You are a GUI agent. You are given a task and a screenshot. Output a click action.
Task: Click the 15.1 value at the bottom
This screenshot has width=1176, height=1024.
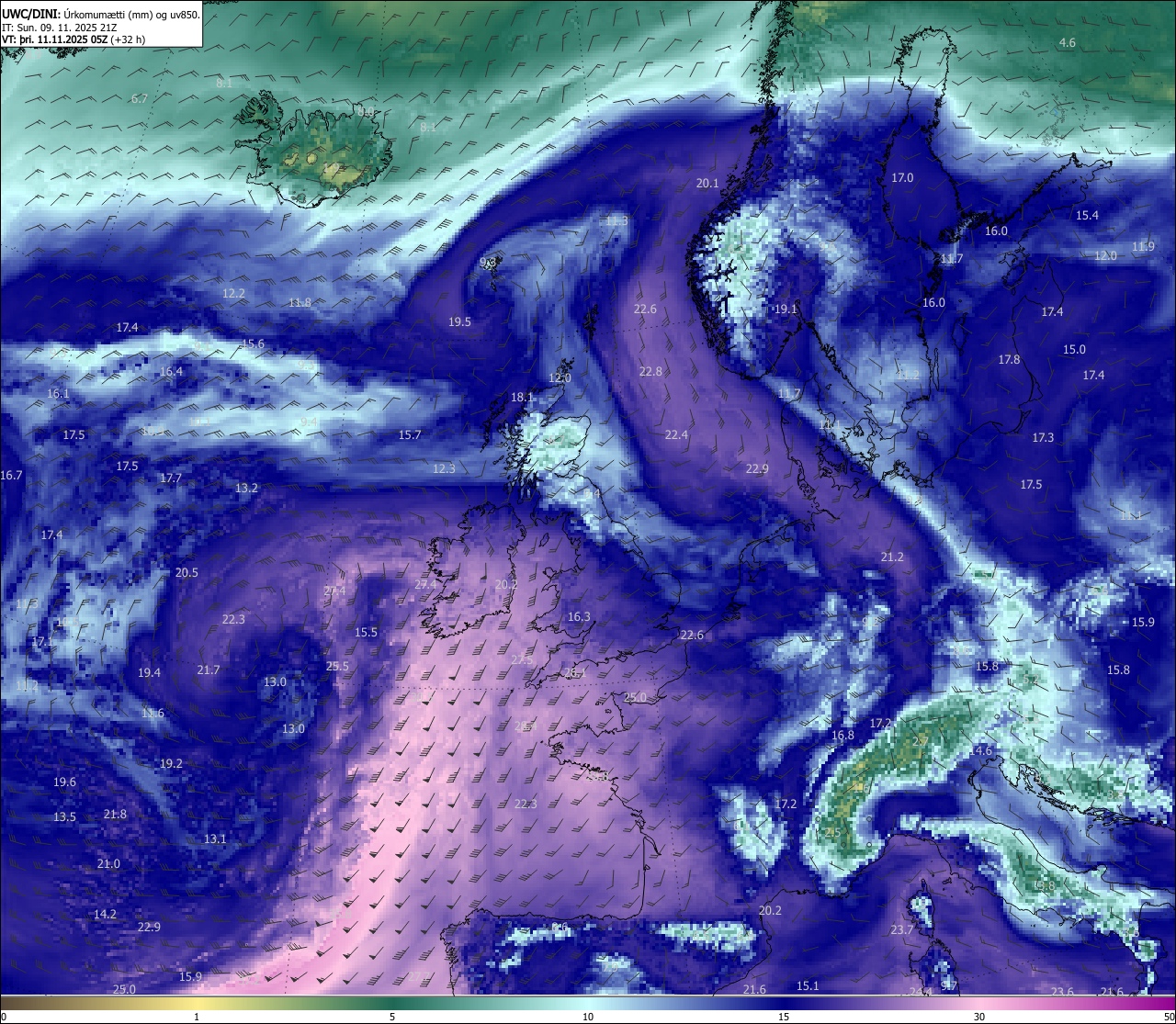click(x=807, y=985)
